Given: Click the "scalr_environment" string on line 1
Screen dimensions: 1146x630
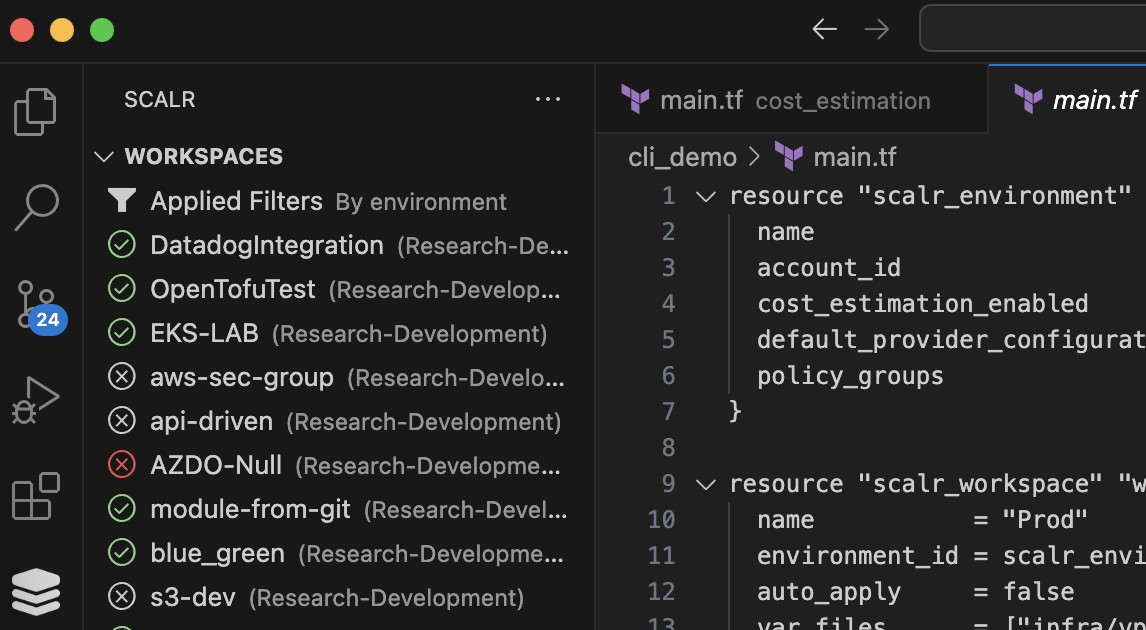Looking at the screenshot, I should [994, 196].
